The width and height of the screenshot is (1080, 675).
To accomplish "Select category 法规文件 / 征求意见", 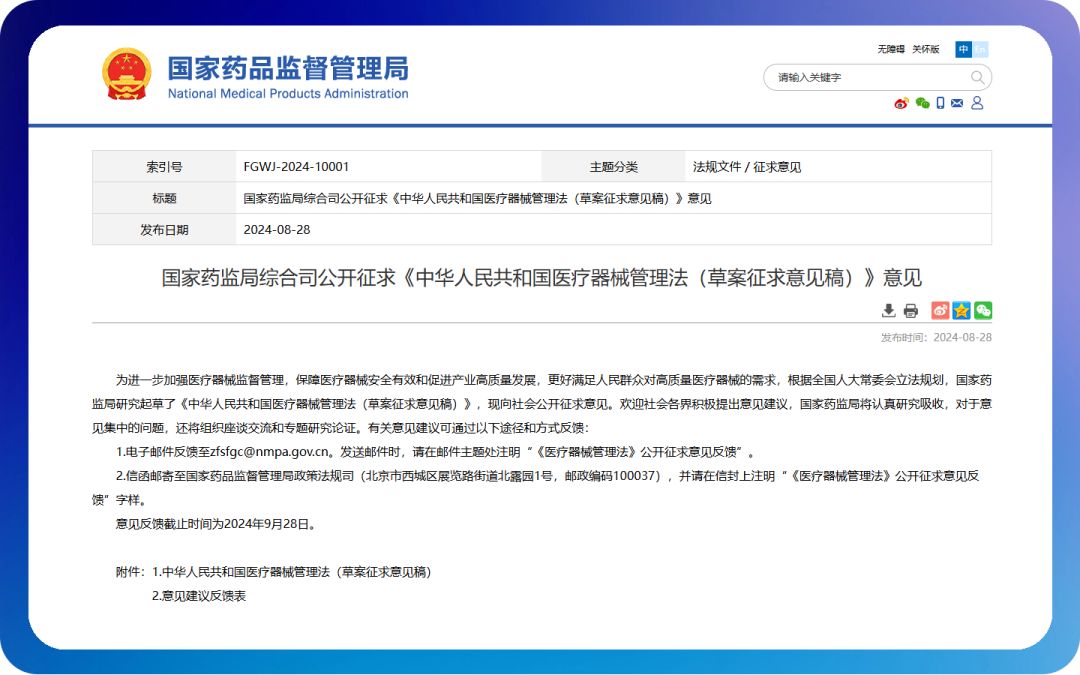I will 747,167.
